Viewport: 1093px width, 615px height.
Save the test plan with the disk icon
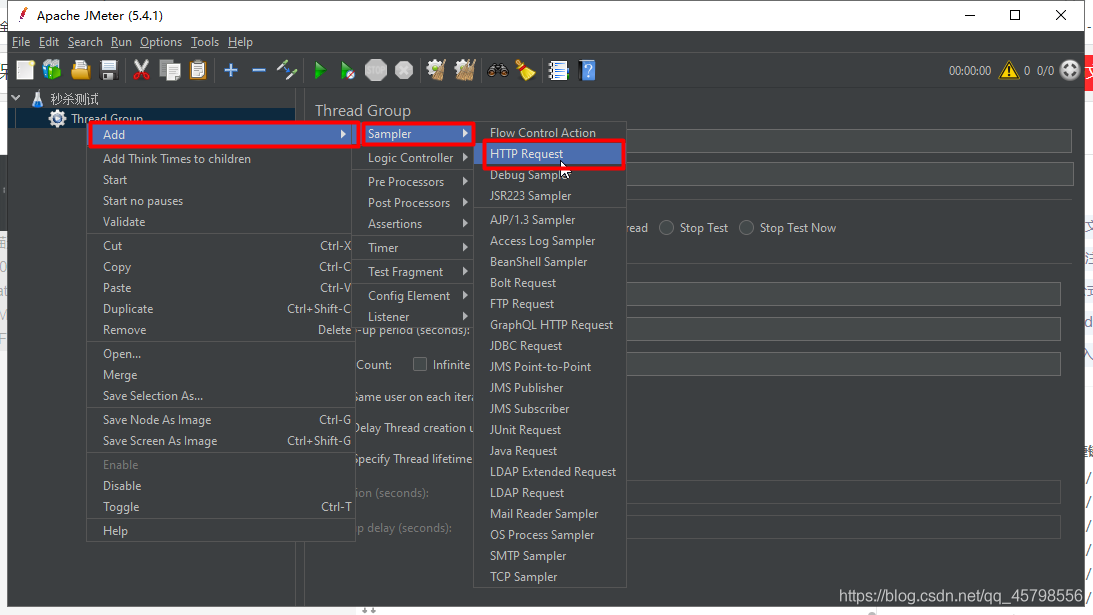click(x=109, y=70)
